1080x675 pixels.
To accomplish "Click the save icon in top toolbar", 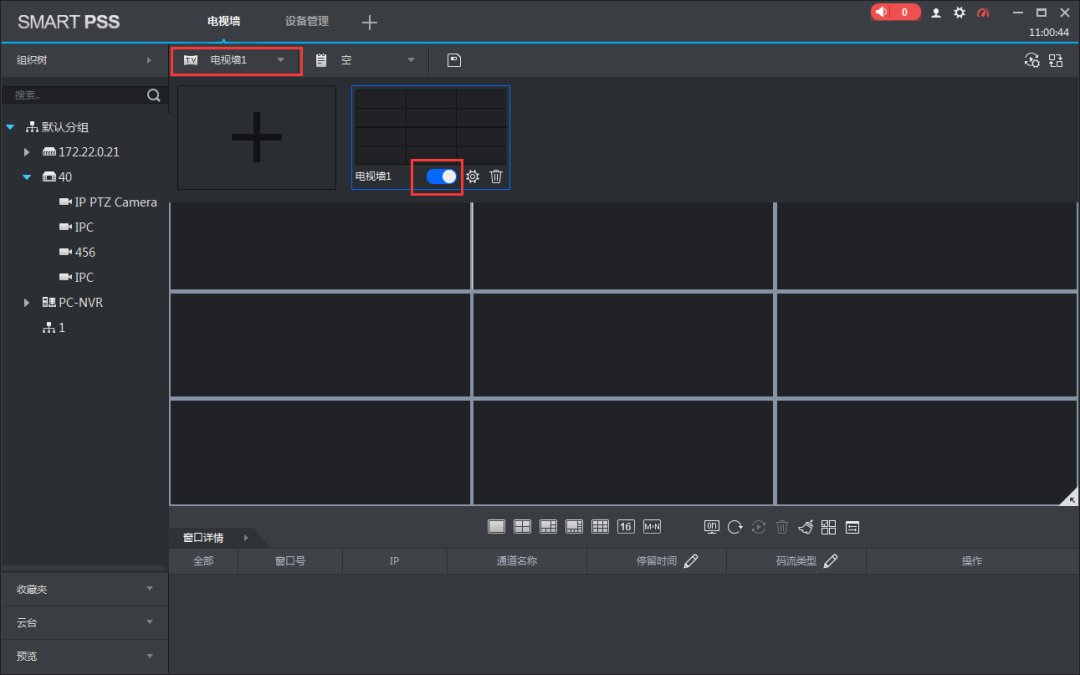I will click(454, 60).
